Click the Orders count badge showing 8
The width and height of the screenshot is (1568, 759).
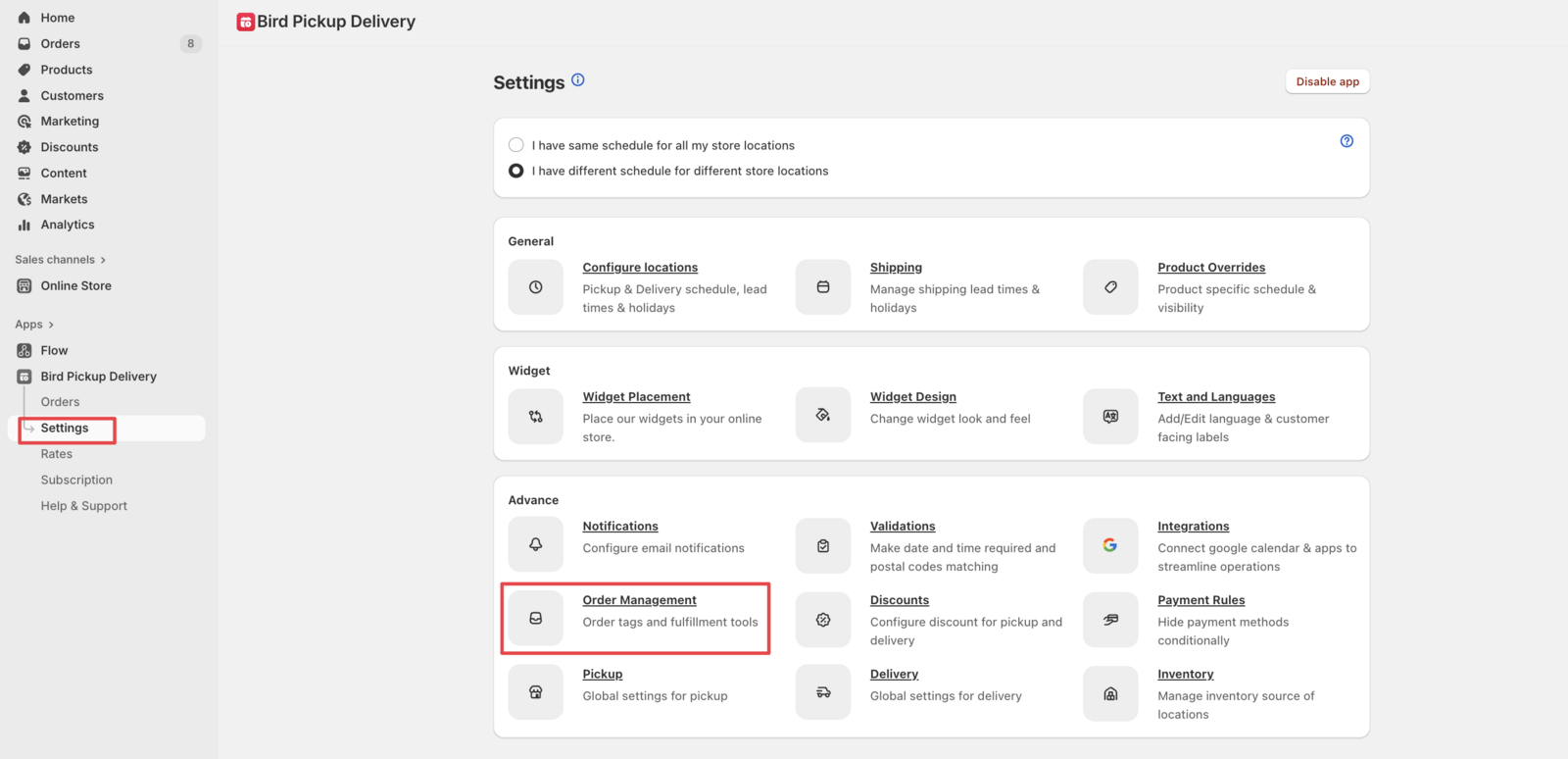[x=190, y=43]
